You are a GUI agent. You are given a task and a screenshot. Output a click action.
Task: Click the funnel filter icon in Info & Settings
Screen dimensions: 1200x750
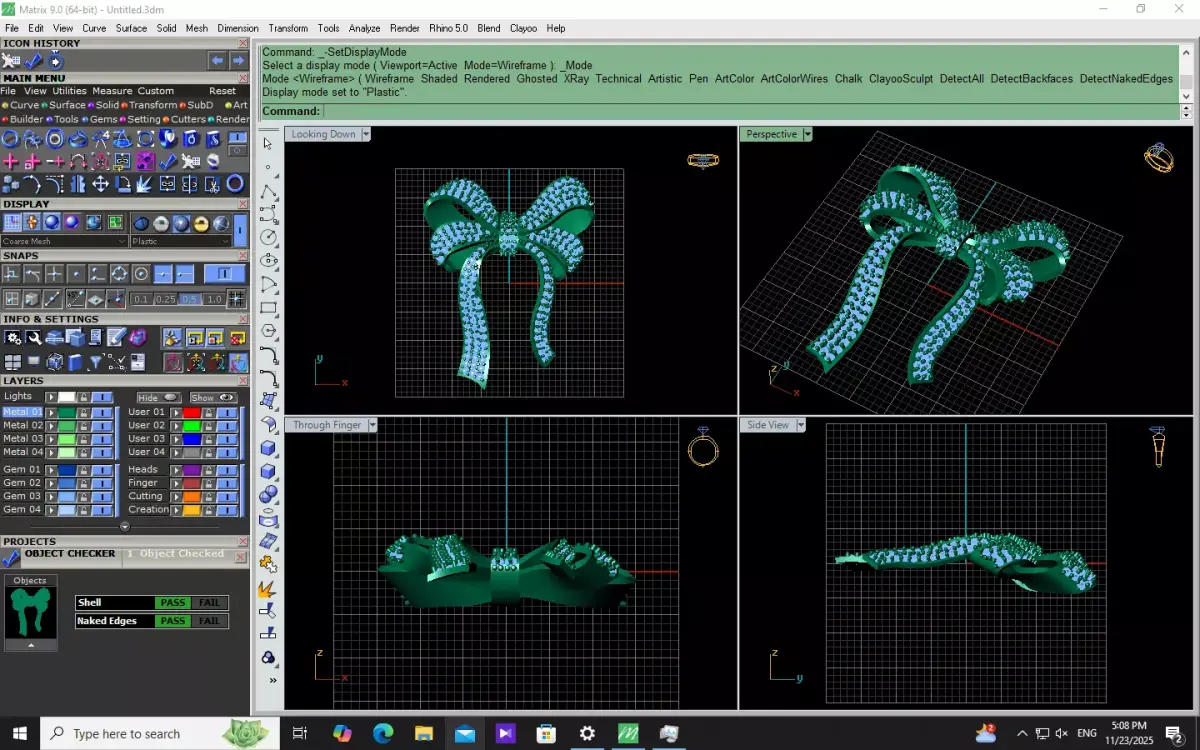[x=95, y=362]
